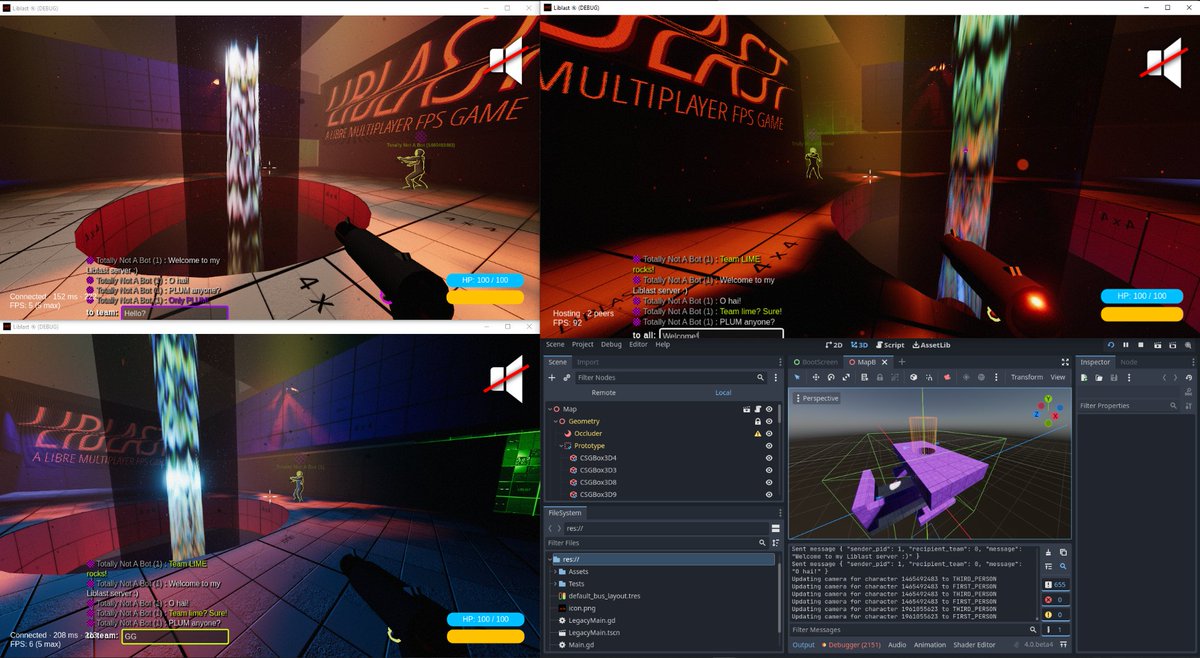The height and width of the screenshot is (658, 1200).
Task: Click the reload played project icon
Action: coord(1111,345)
